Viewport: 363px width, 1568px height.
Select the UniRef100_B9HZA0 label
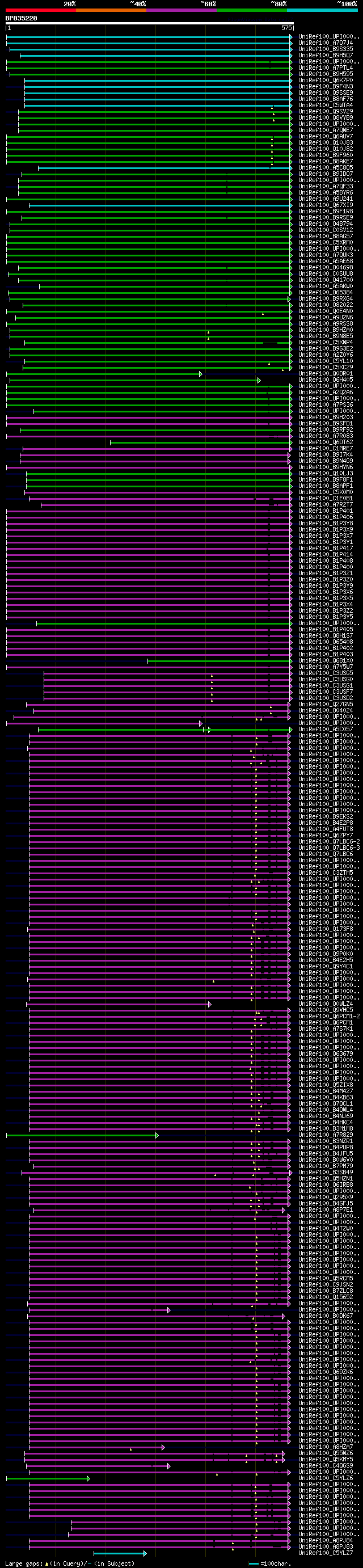(x=325, y=330)
